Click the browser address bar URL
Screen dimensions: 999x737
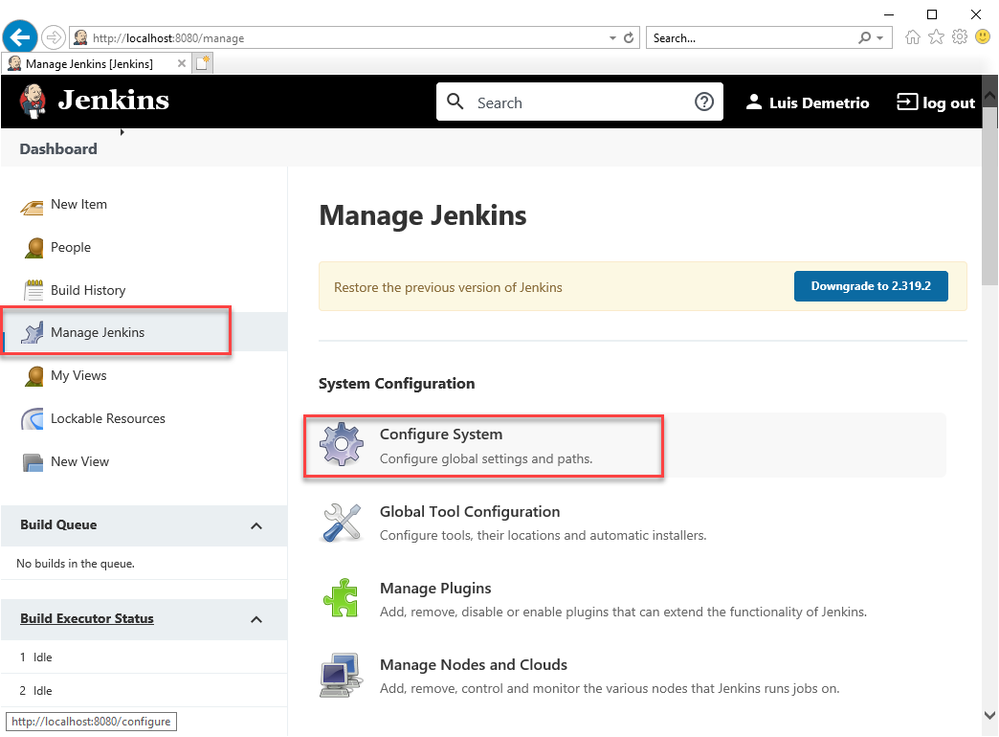[168, 38]
